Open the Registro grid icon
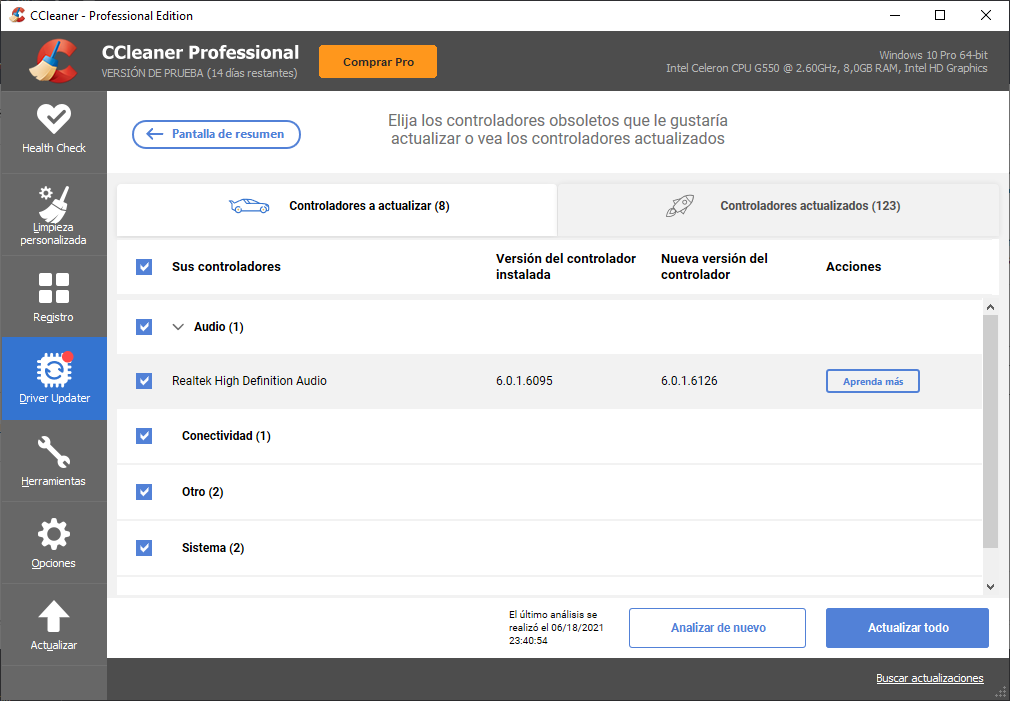This screenshot has height=701, width=1010. 53,288
